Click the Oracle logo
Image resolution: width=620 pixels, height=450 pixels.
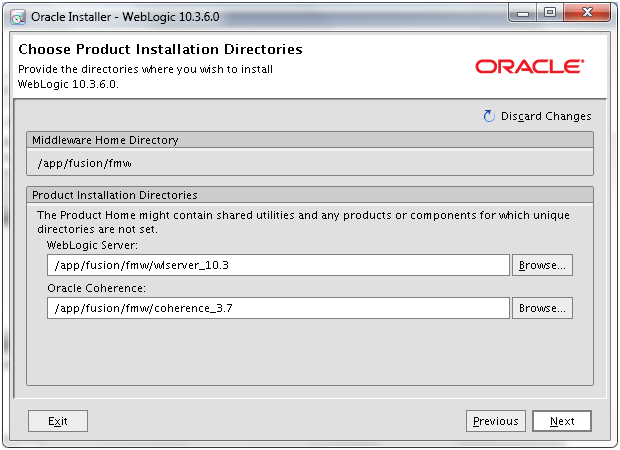coord(529,66)
